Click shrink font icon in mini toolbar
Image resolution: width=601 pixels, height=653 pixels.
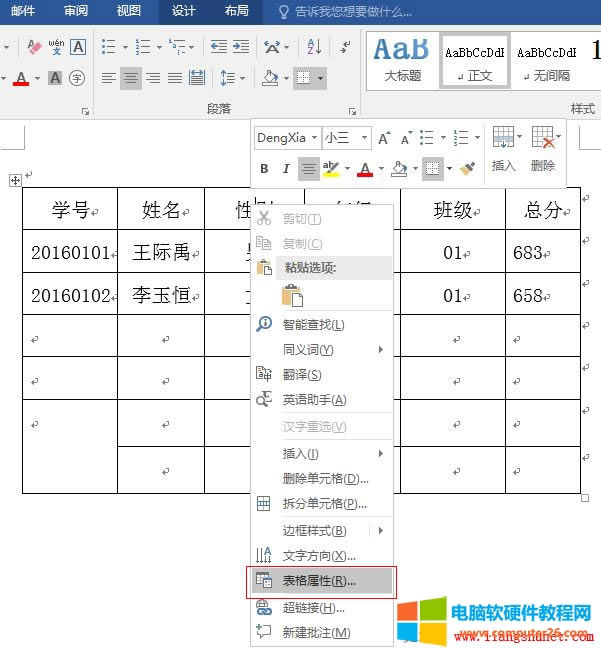(406, 138)
